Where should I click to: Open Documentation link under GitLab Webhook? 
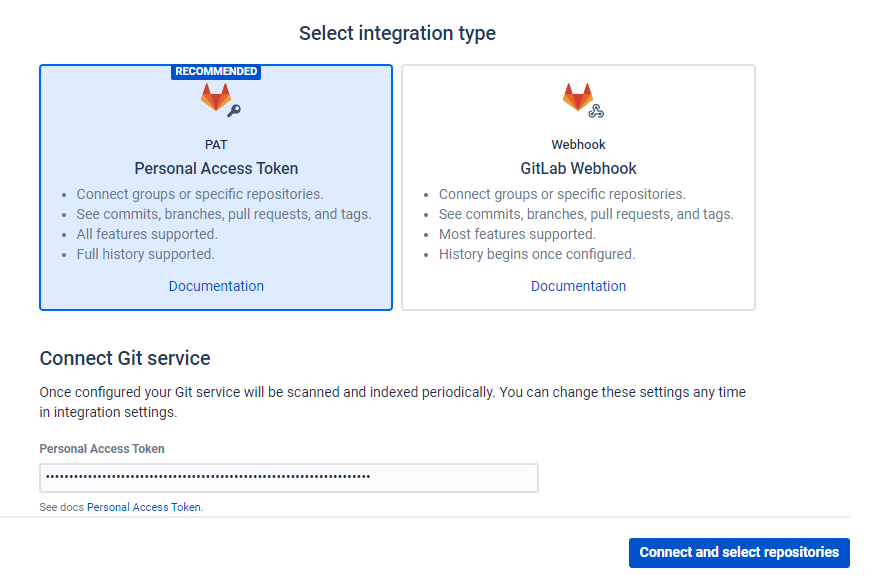click(578, 286)
